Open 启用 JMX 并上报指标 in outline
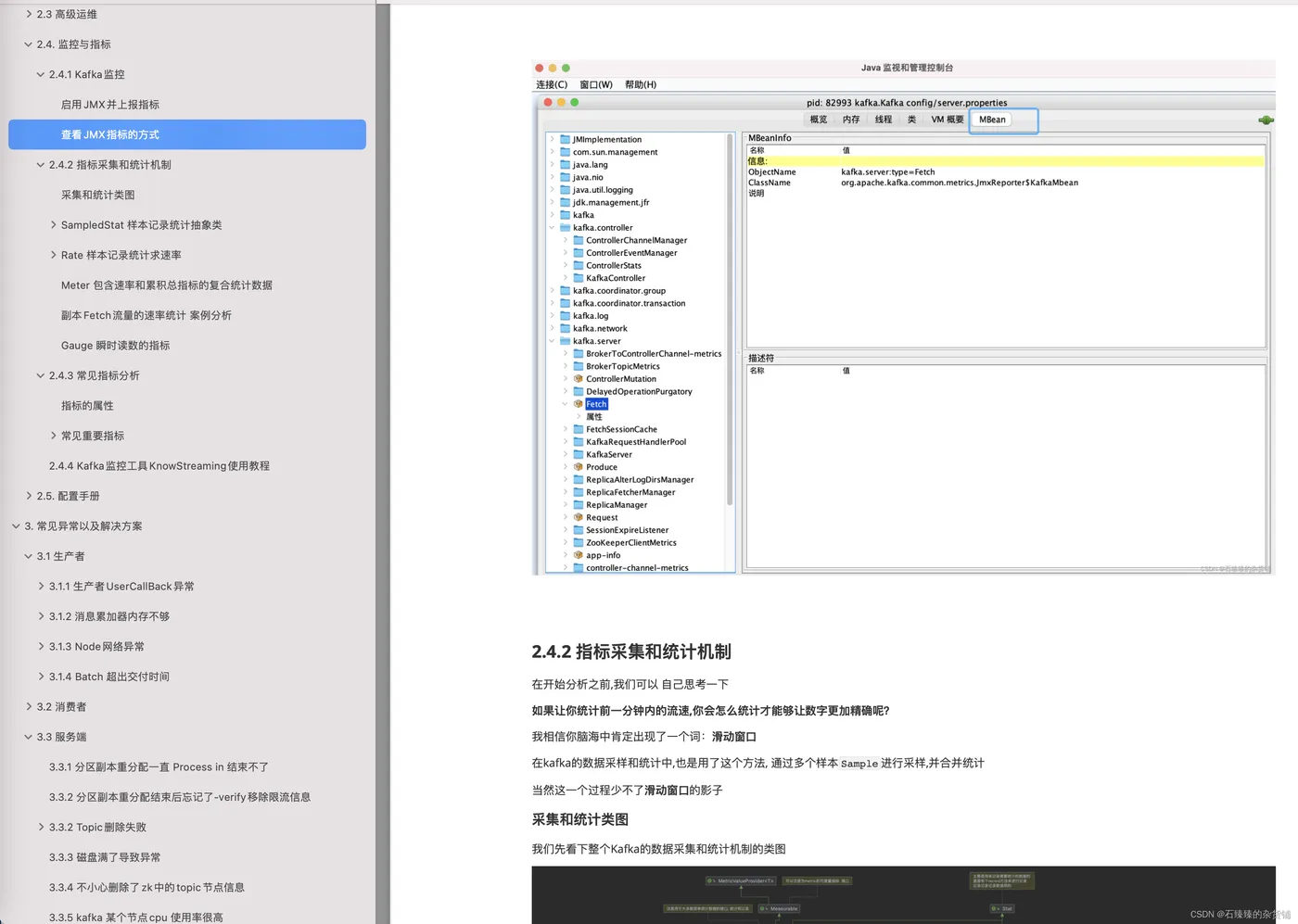1298x924 pixels. [110, 105]
